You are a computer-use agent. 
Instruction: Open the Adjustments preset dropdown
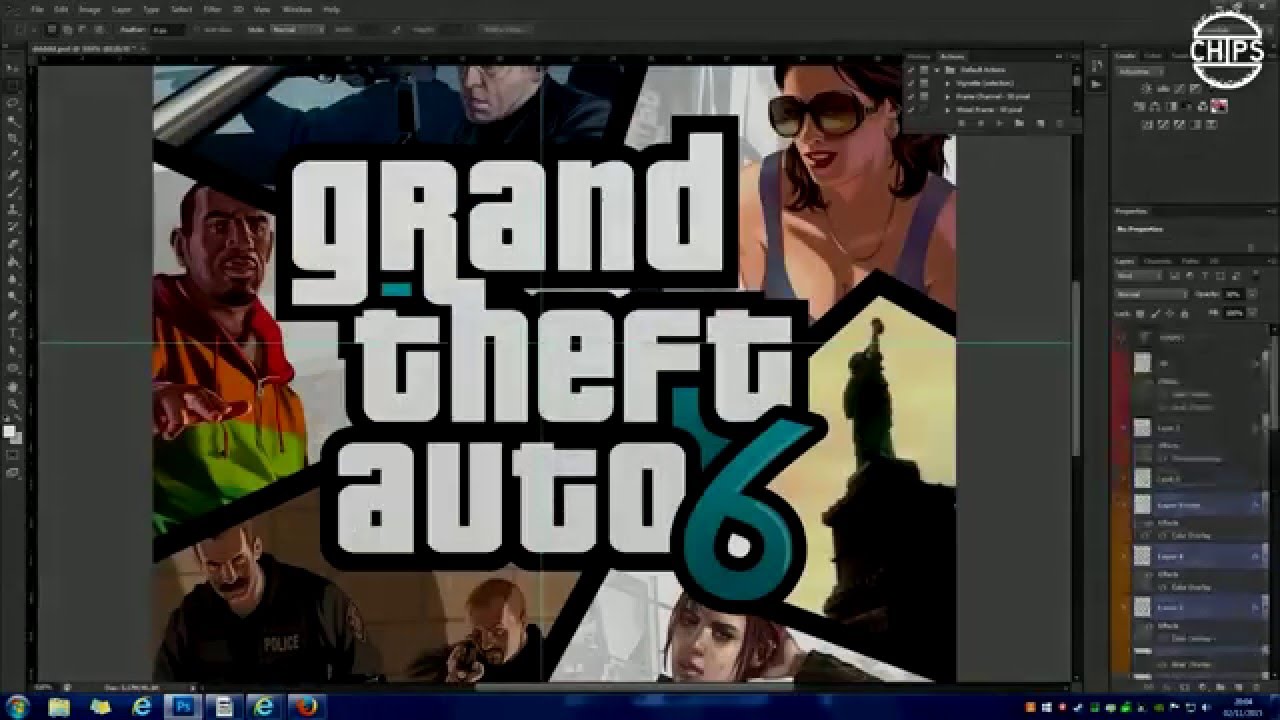(1141, 72)
